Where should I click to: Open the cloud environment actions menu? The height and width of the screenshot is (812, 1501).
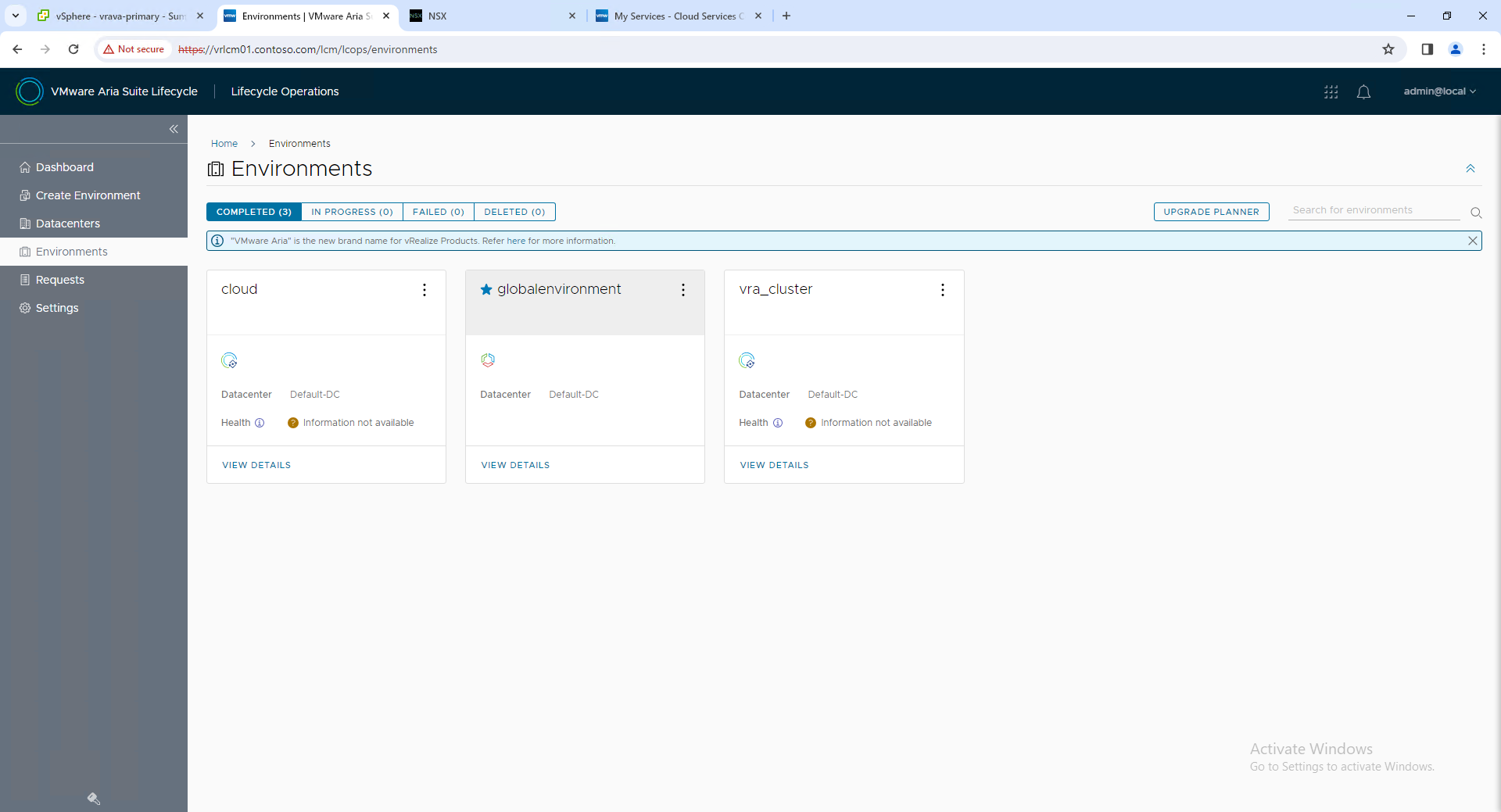425,290
